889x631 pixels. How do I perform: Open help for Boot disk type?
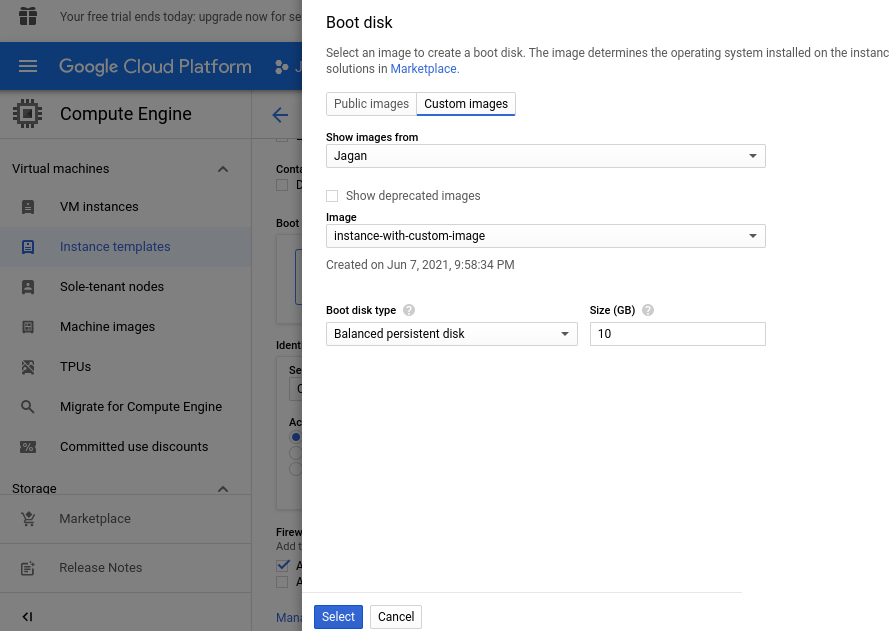coord(409,311)
